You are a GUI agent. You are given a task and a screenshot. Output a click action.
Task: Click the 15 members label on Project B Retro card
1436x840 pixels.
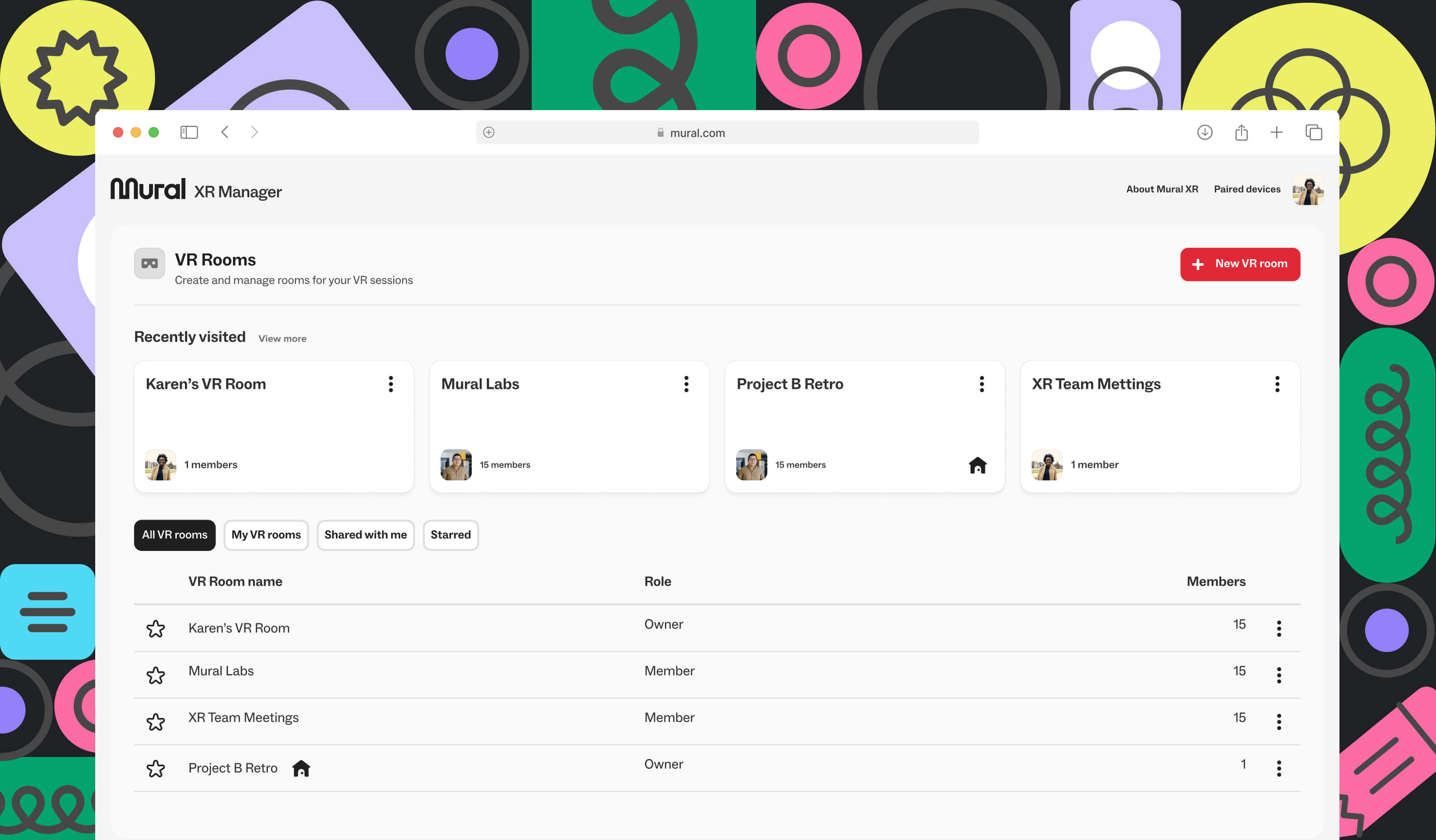coord(800,465)
